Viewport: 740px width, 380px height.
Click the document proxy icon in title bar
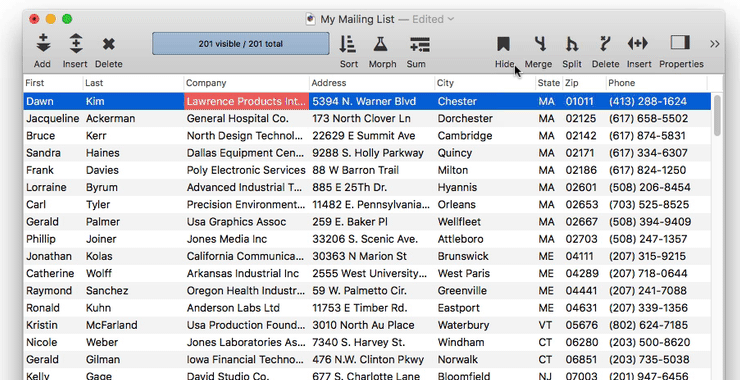tap(310, 19)
